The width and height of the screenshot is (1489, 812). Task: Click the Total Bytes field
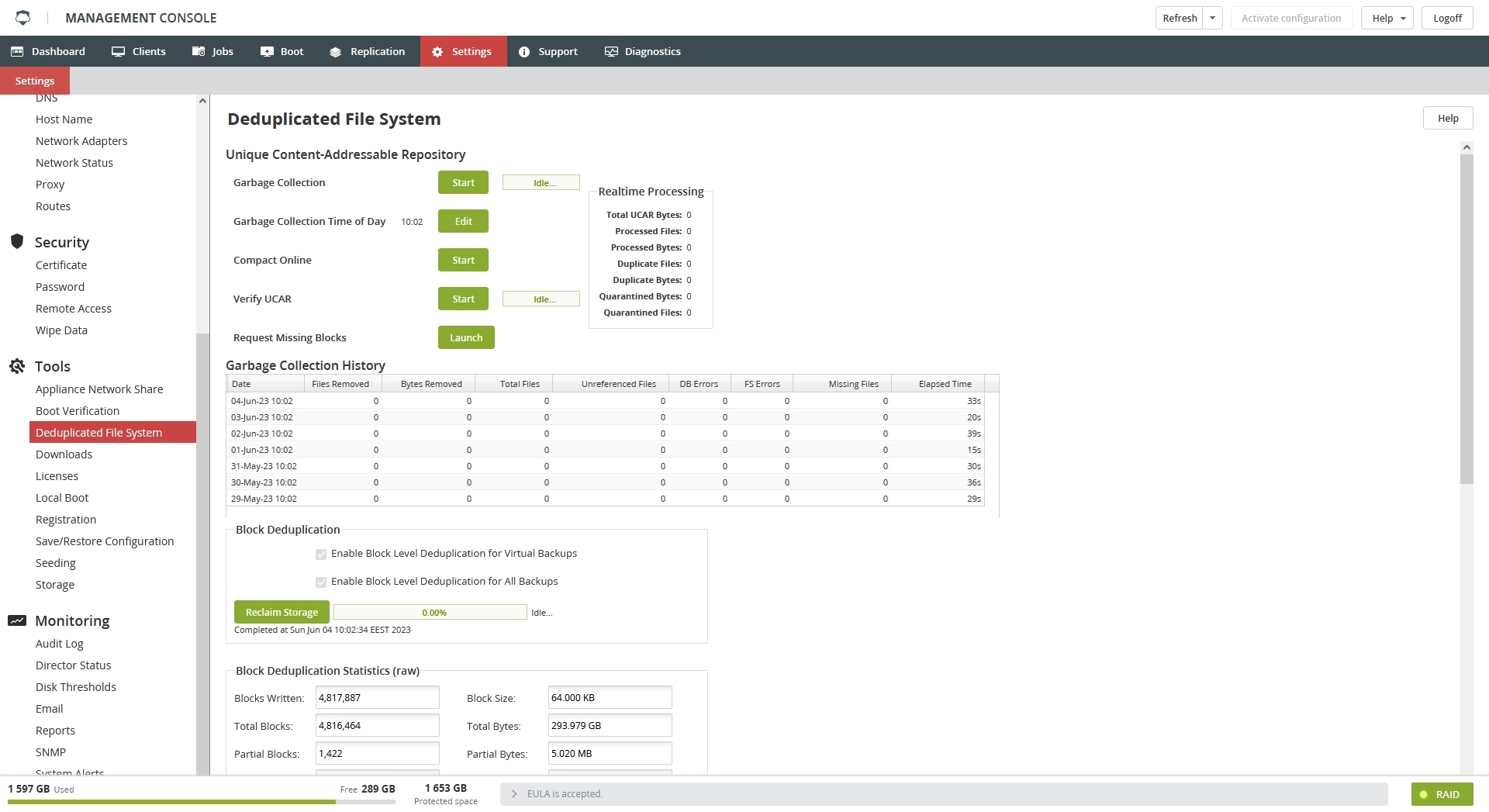point(610,725)
